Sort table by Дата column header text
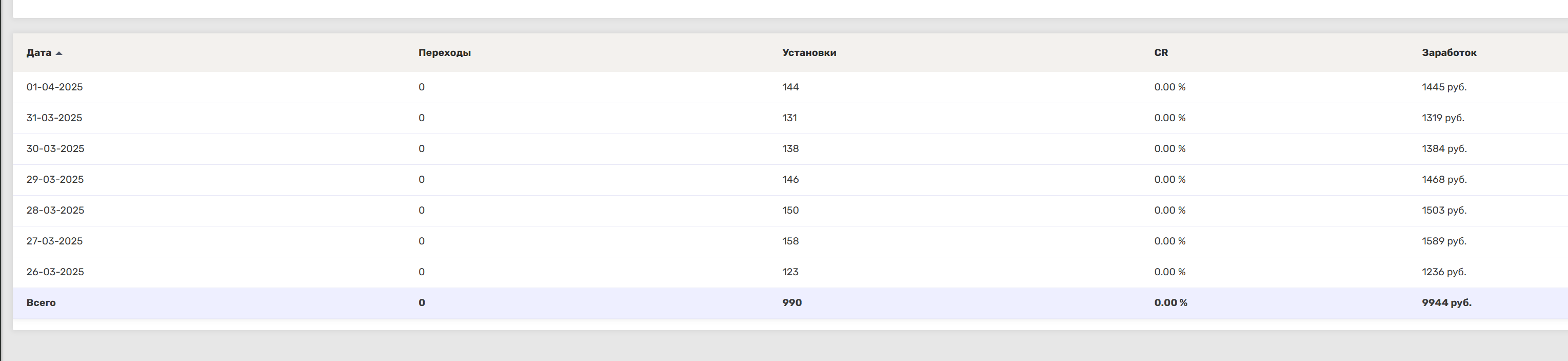This screenshot has height=361, width=1568. (x=38, y=53)
